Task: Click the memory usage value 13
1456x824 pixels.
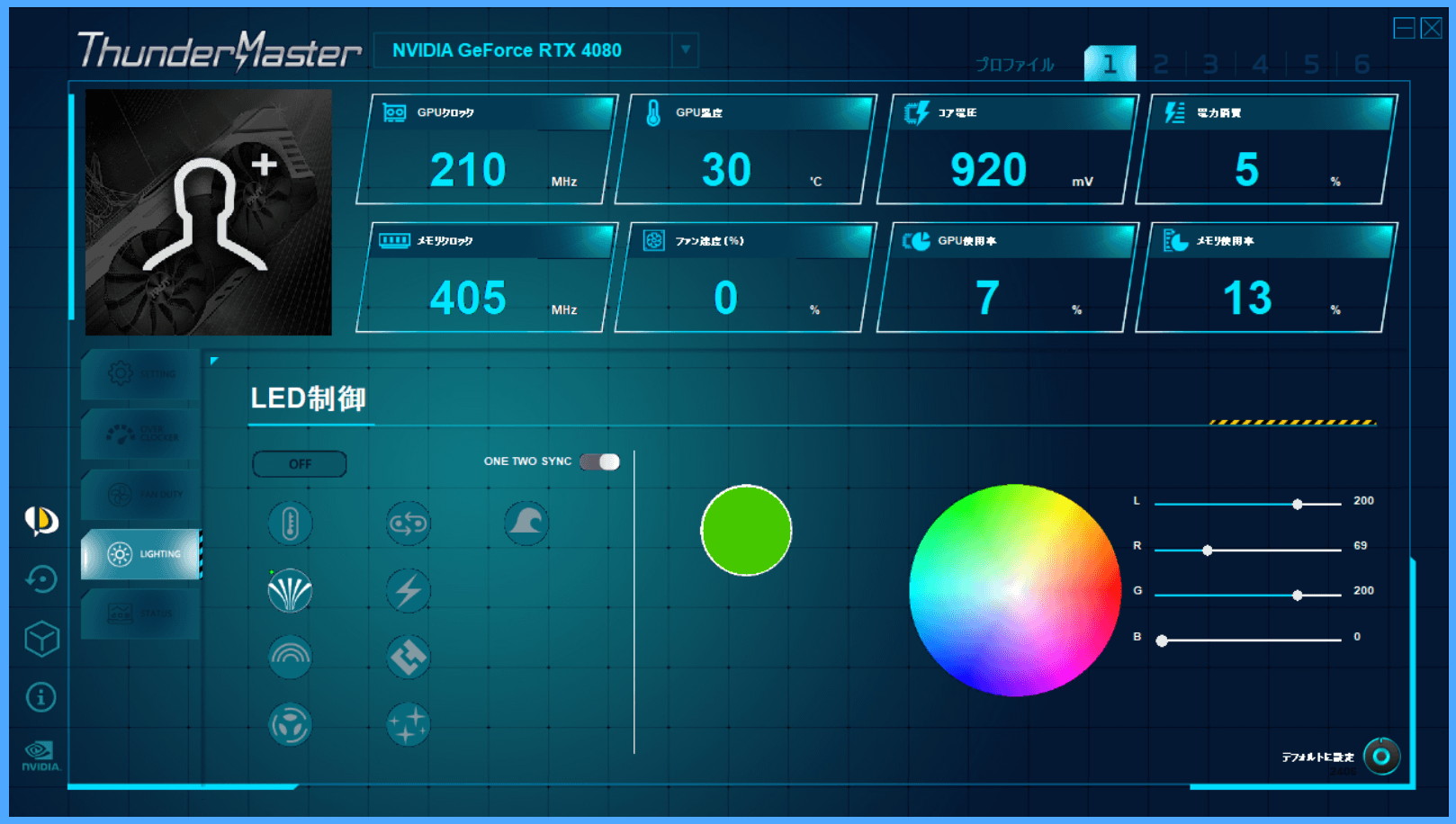Action: point(1247,298)
